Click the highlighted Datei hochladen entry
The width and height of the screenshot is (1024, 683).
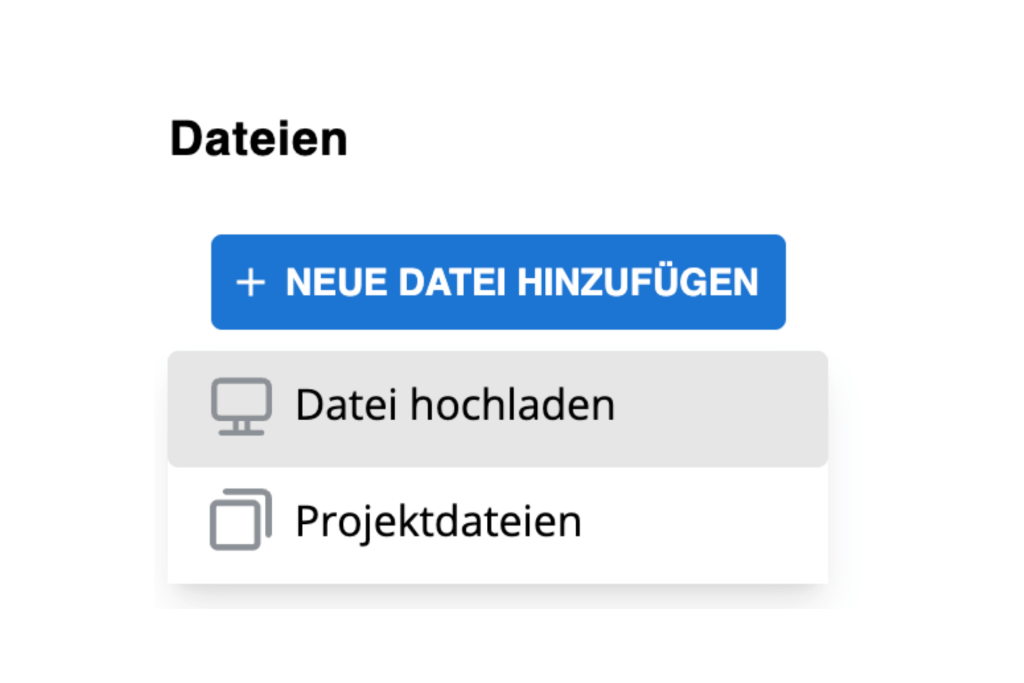coord(455,404)
